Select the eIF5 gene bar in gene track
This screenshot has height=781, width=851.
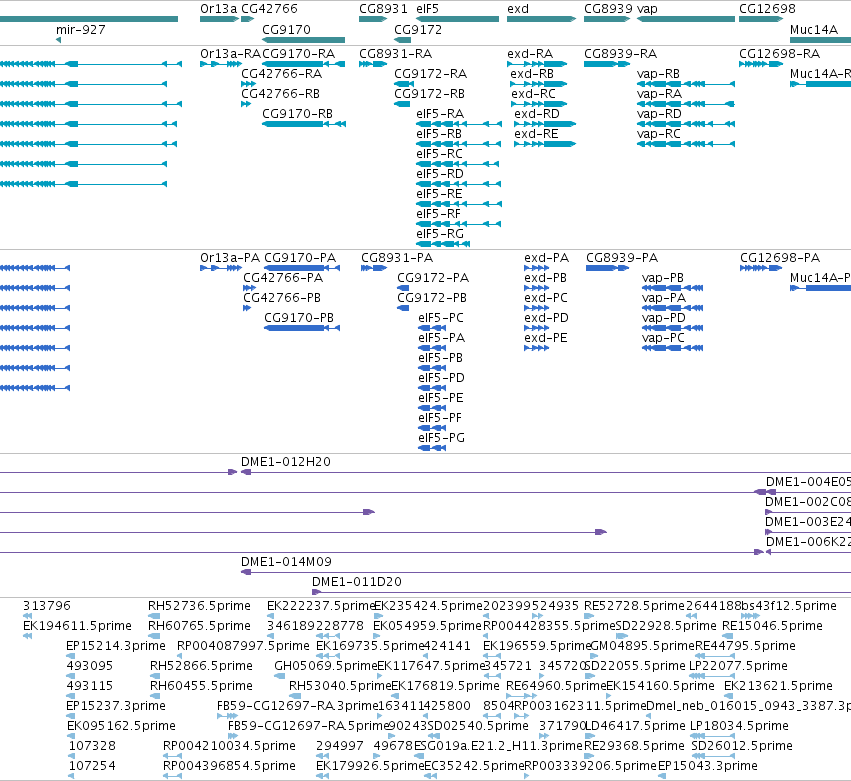(x=458, y=19)
